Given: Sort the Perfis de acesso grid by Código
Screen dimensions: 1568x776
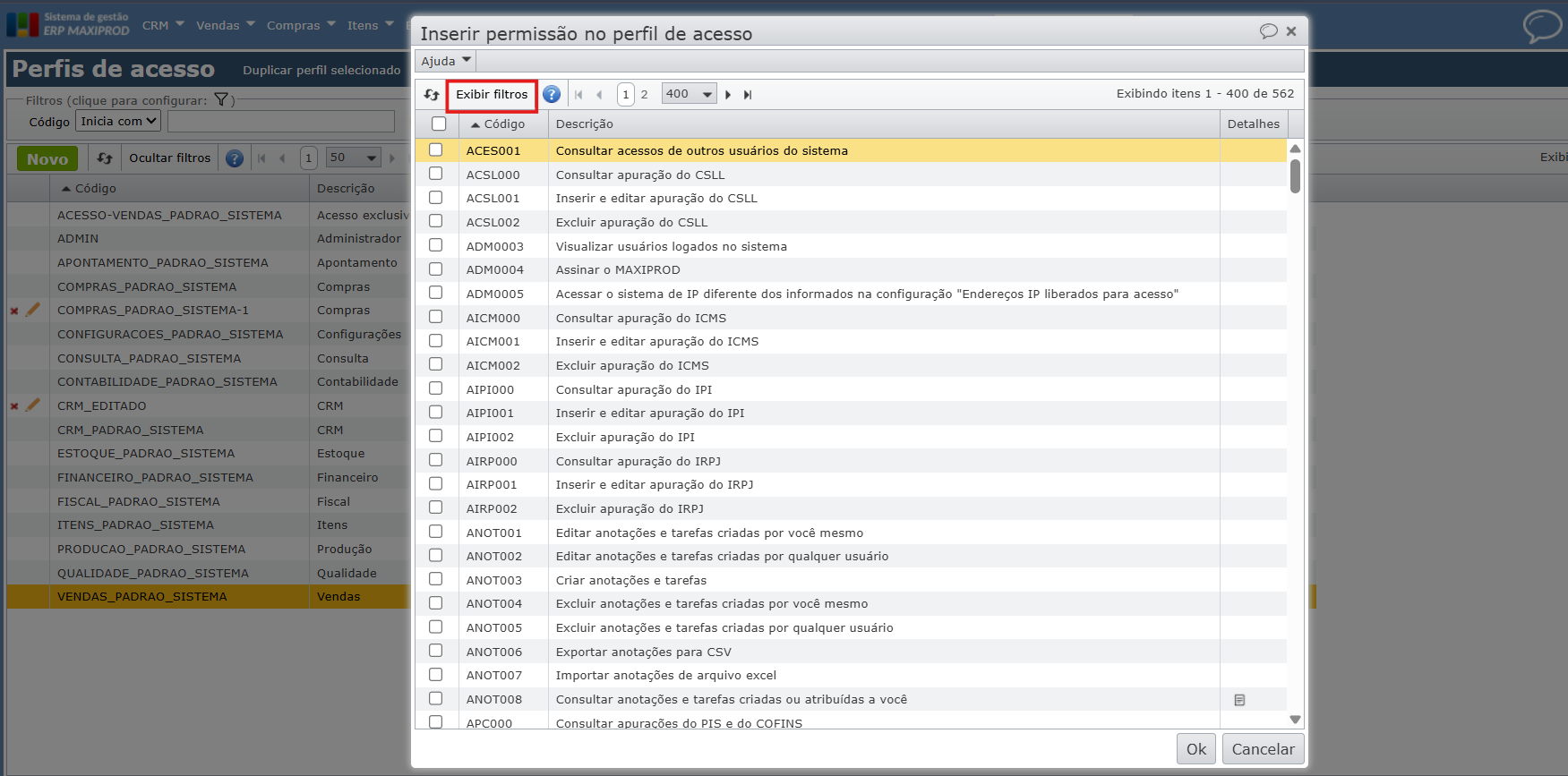Looking at the screenshot, I should 180,189.
